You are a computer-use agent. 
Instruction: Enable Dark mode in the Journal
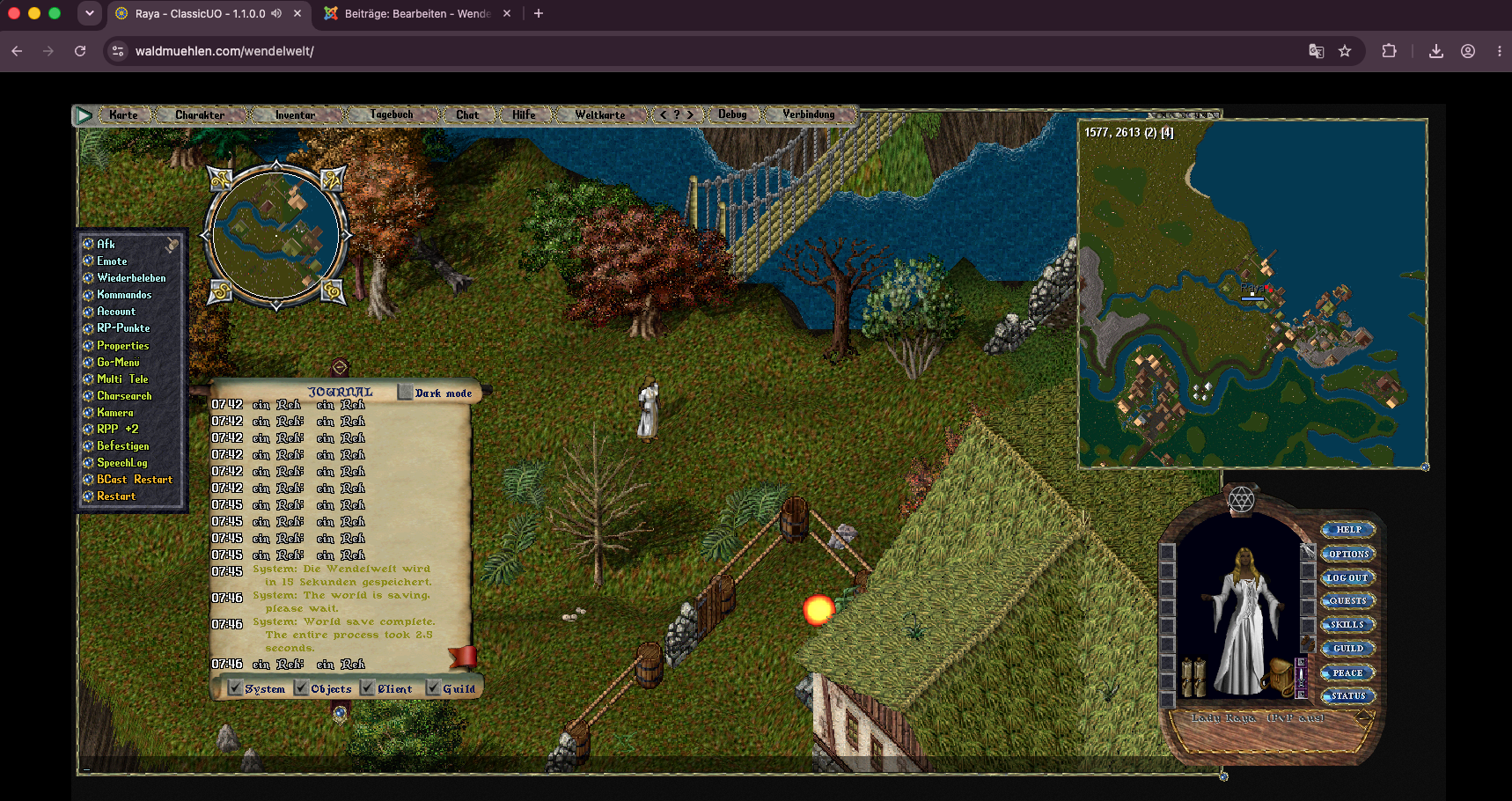pyautogui.click(x=405, y=392)
